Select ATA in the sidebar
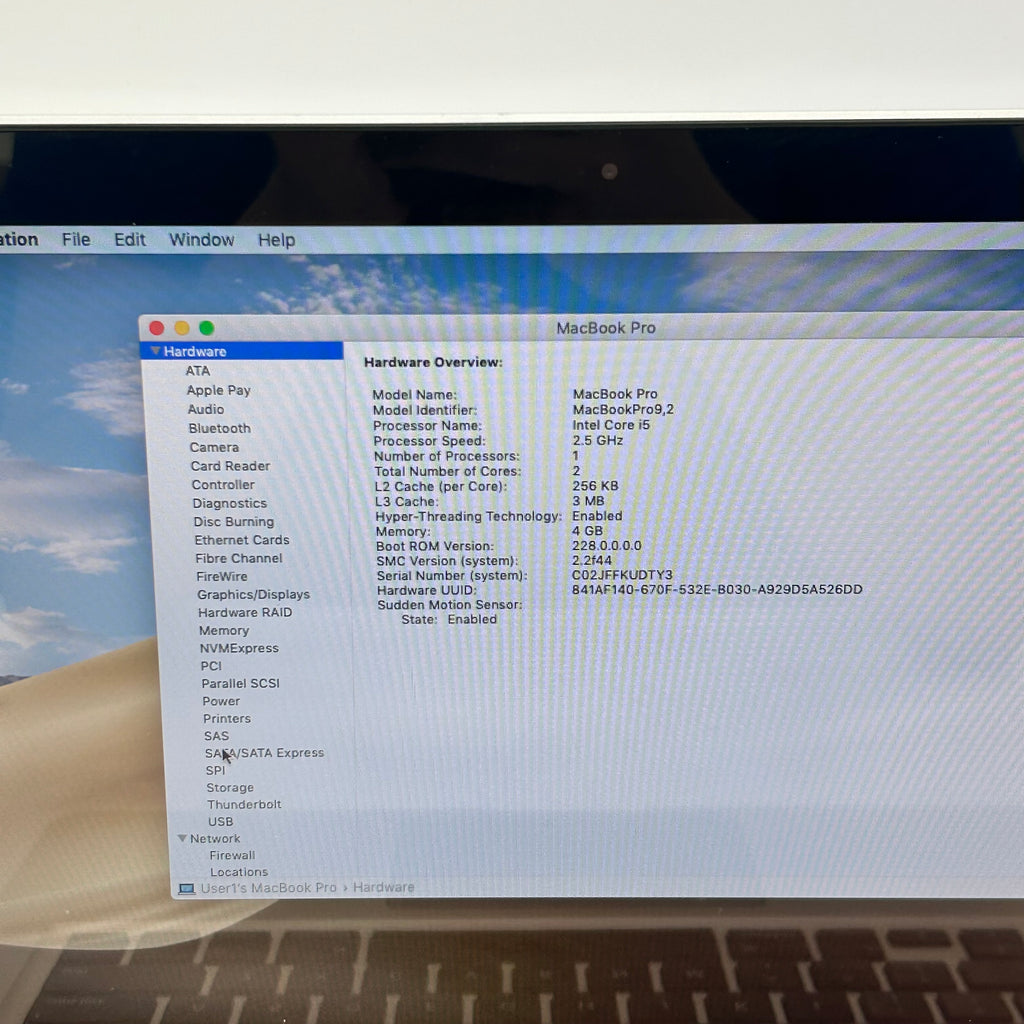 click(x=197, y=371)
